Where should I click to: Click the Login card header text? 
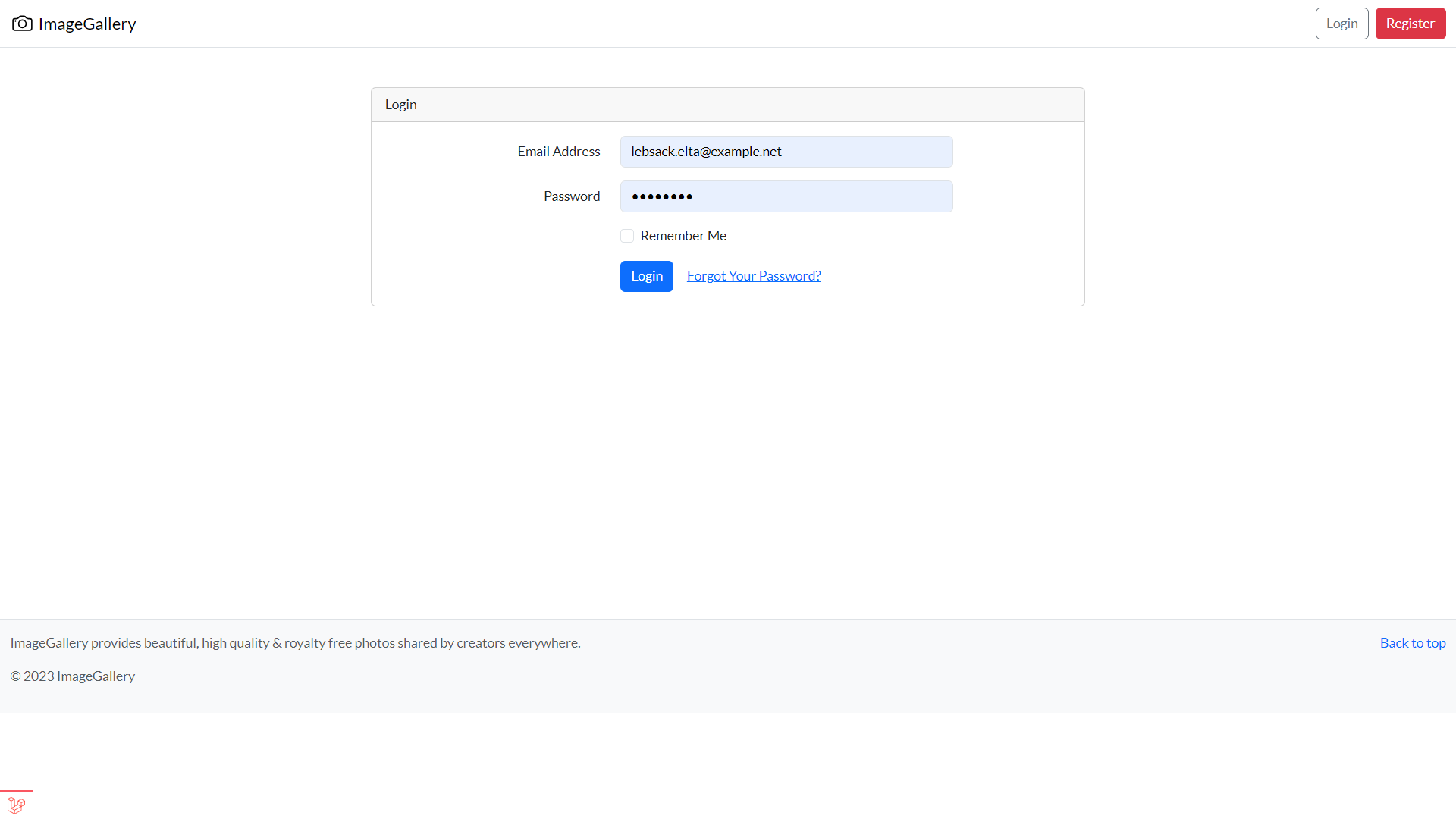point(401,105)
